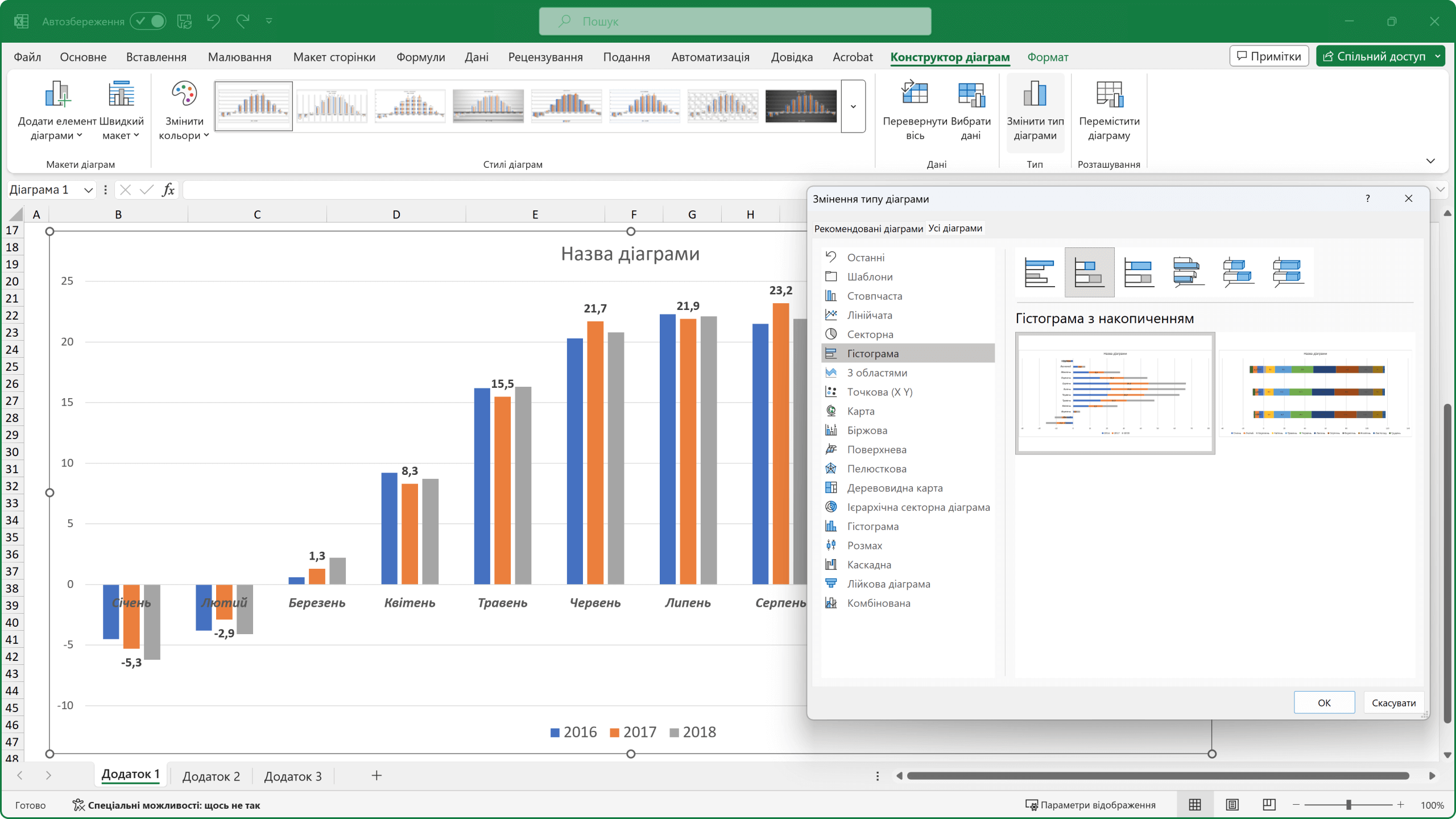1456x819 pixels.
Task: Click the Move Chart (Перемістити діаграму) icon
Action: click(x=1108, y=94)
